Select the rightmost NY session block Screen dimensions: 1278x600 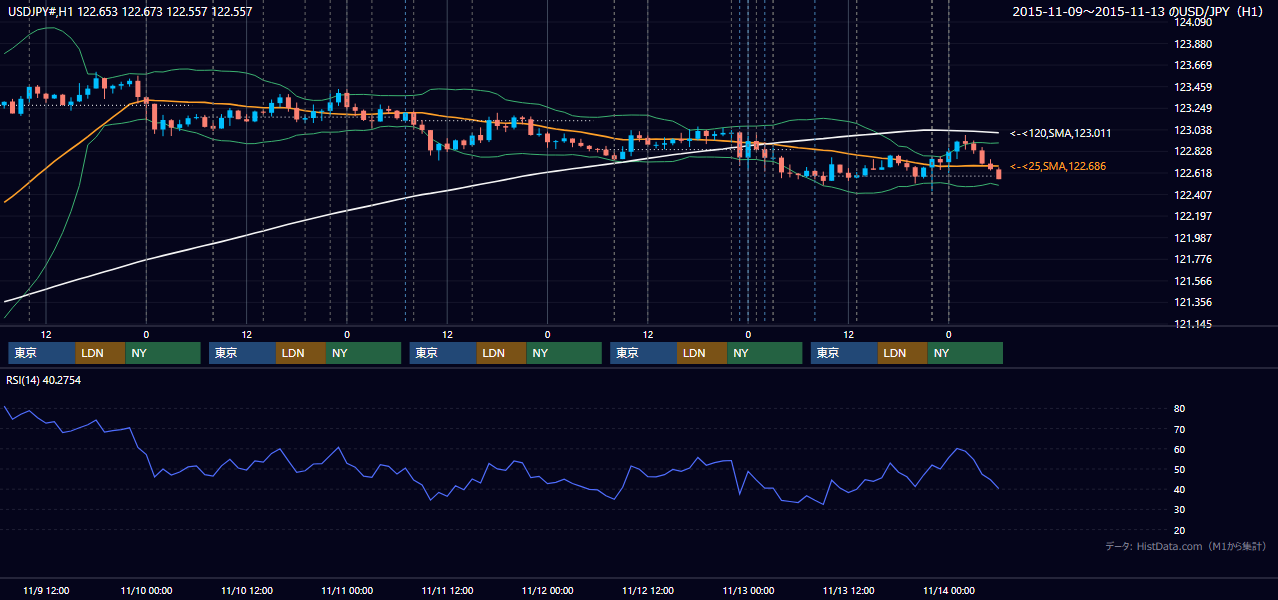pyautogui.click(x=965, y=353)
